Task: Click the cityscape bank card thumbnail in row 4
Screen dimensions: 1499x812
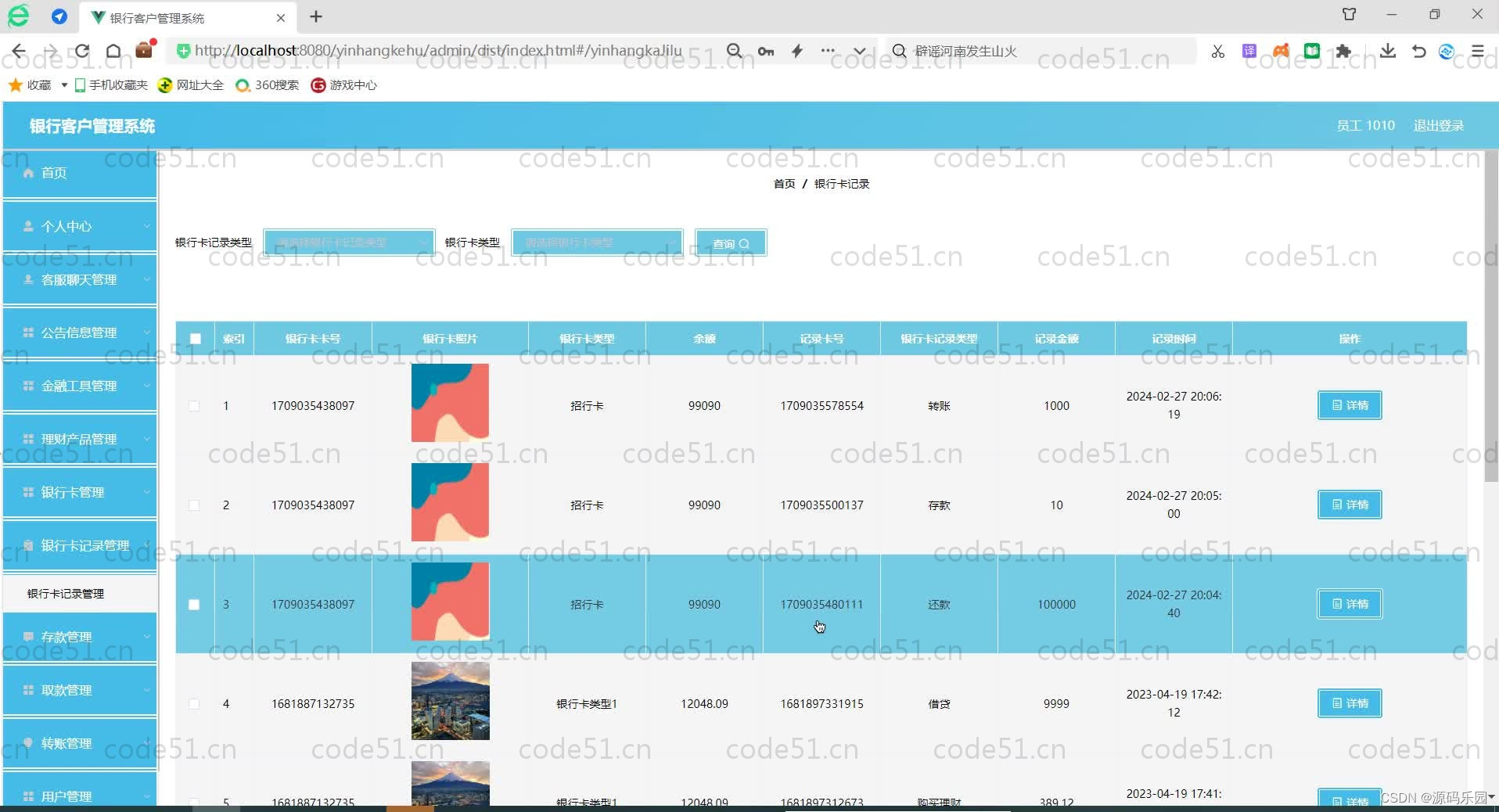Action: [450, 701]
